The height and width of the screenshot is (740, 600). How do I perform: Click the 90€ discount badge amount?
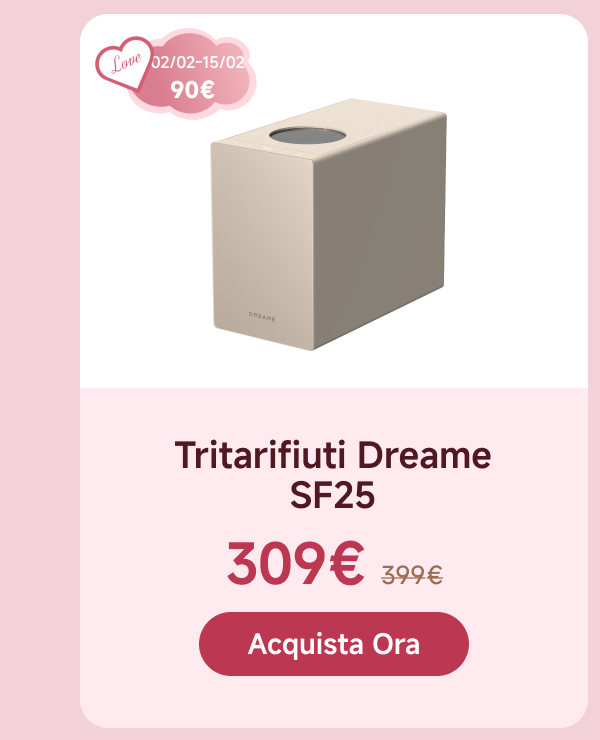coord(192,89)
